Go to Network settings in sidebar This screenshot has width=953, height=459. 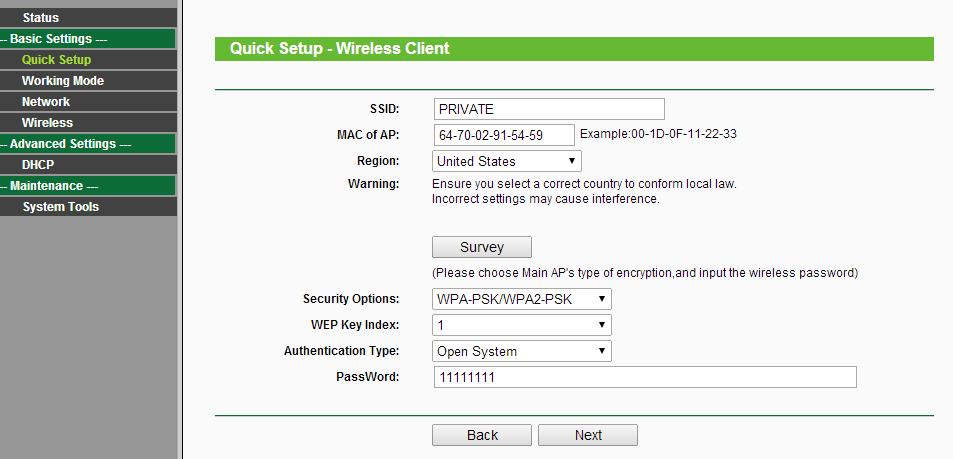88,102
